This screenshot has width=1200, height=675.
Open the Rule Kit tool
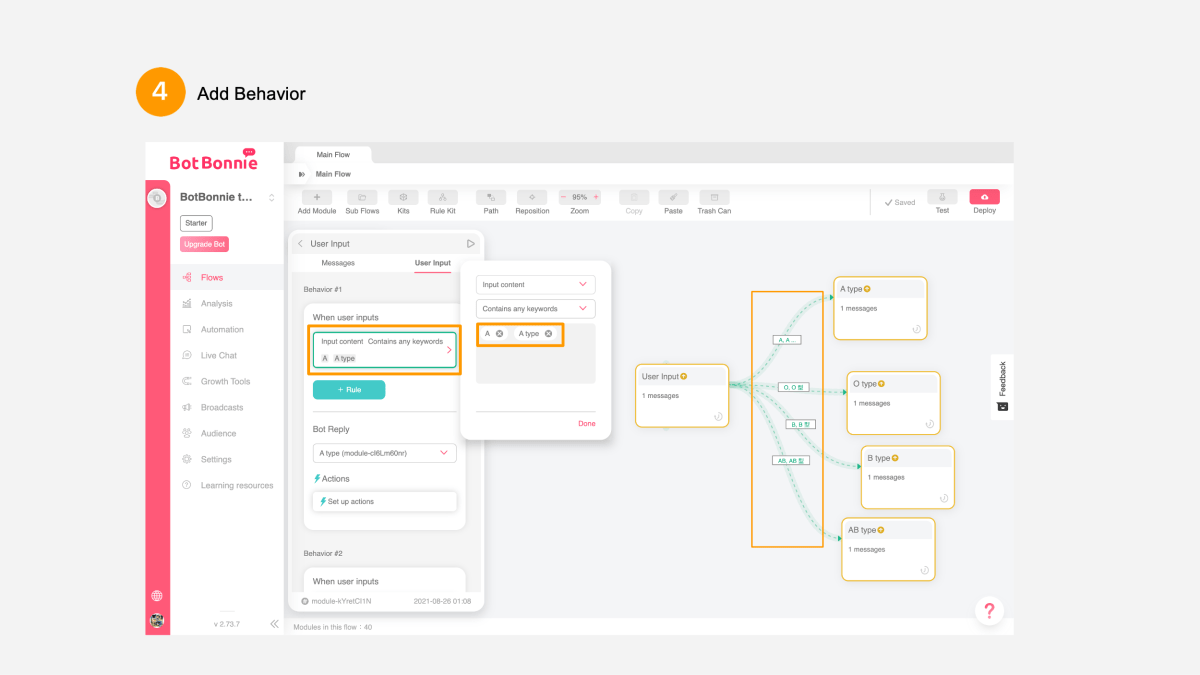(x=442, y=198)
